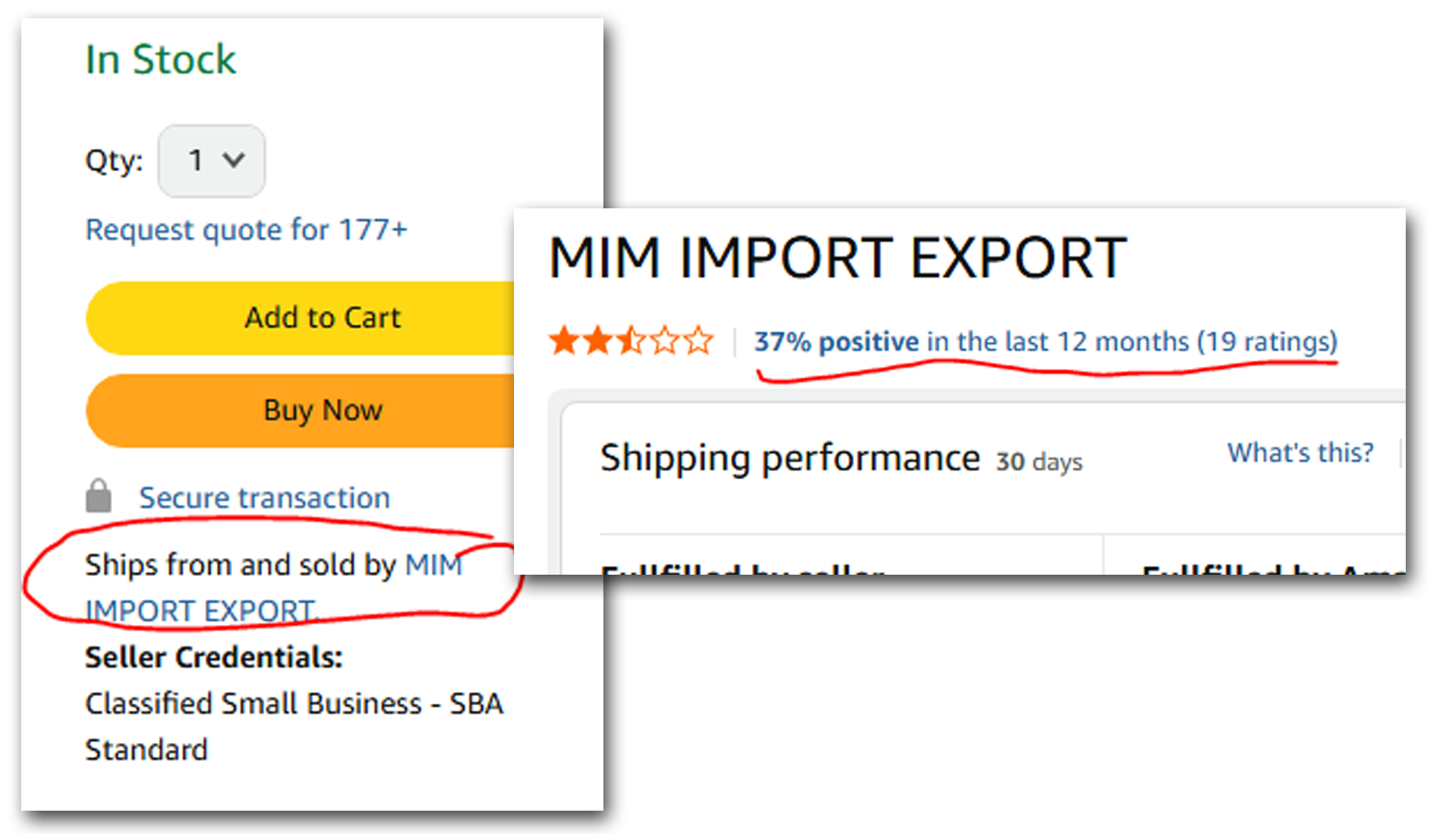Click the In Stock availability text

161,60
